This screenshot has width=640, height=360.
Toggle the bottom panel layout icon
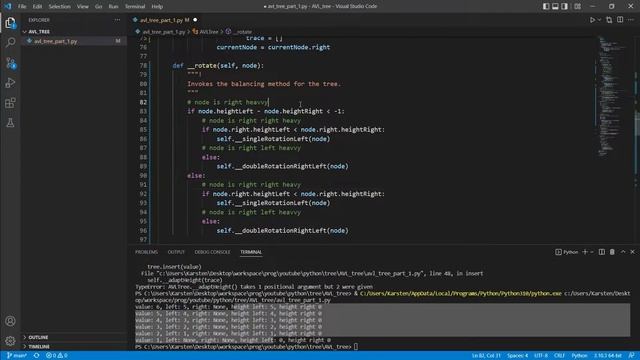(555, 6)
